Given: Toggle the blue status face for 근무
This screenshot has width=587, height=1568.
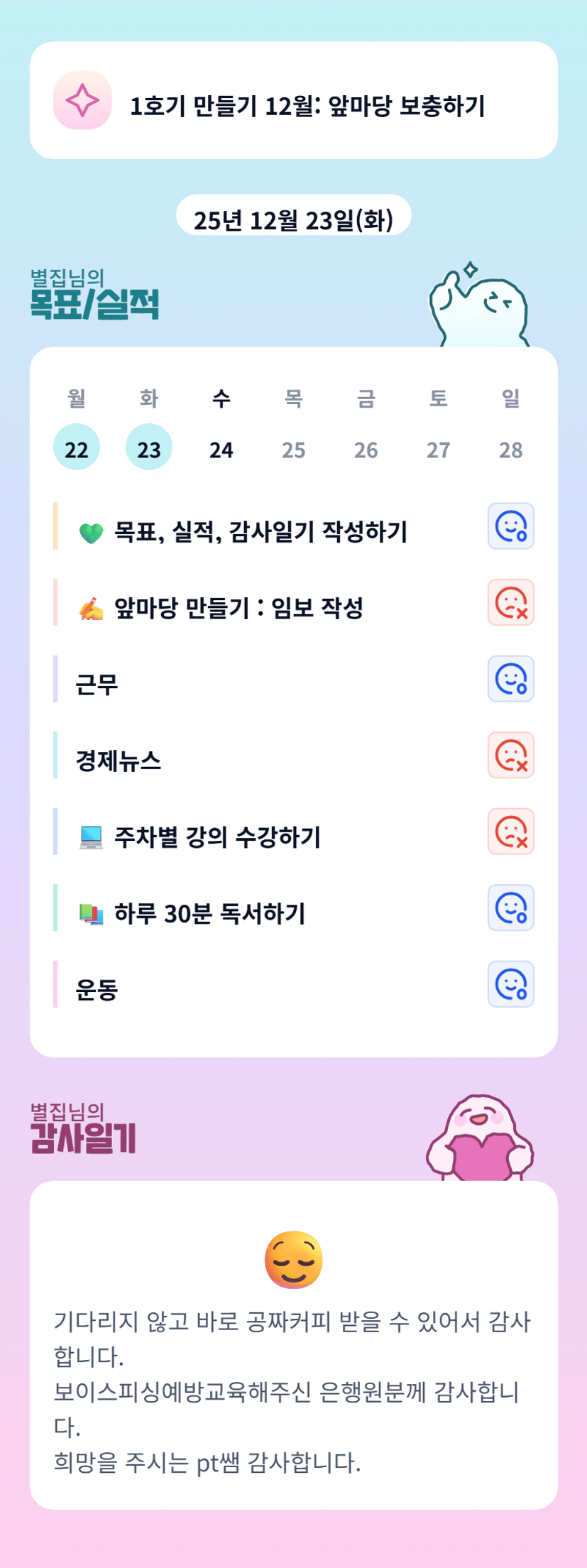Looking at the screenshot, I should tap(510, 679).
